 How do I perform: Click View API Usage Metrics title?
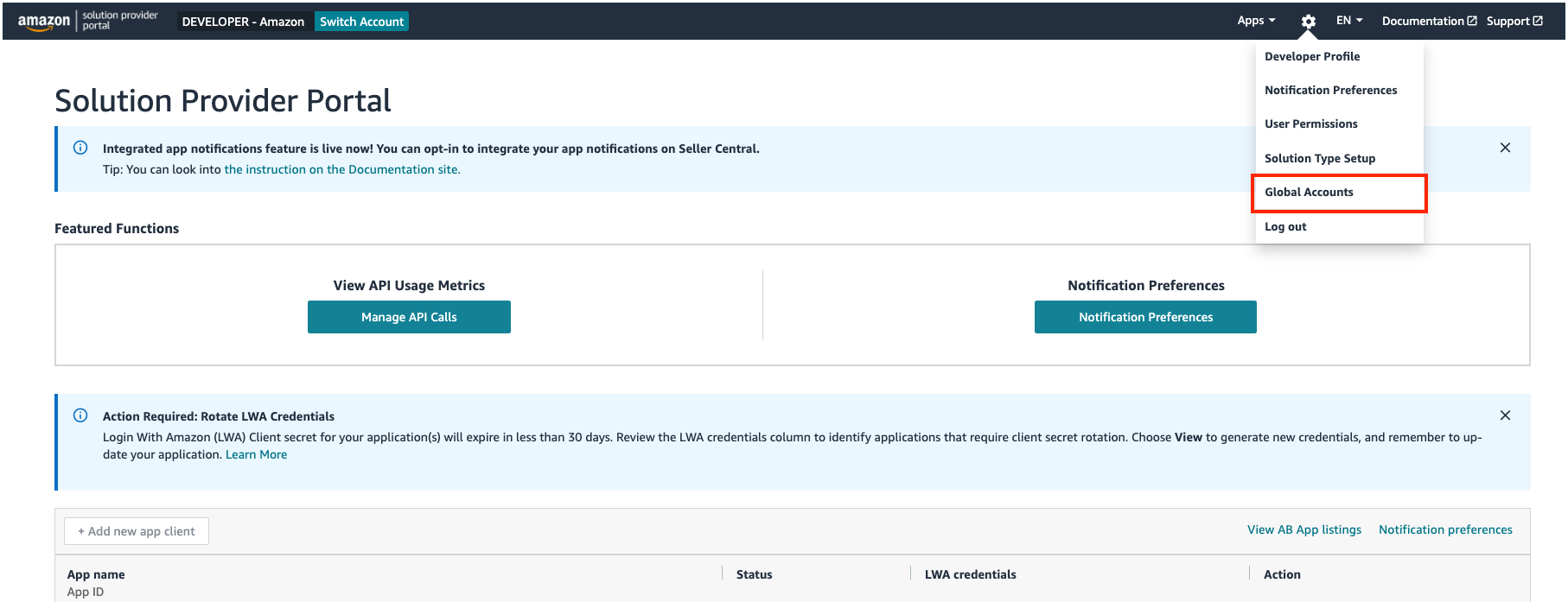[409, 285]
